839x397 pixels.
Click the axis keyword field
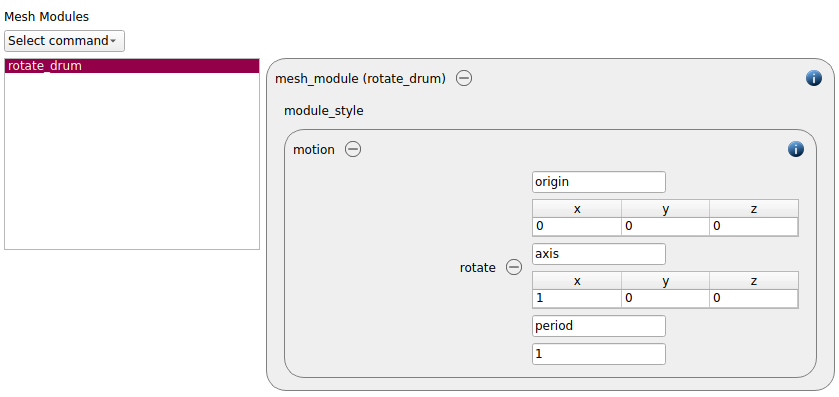pyautogui.click(x=599, y=254)
